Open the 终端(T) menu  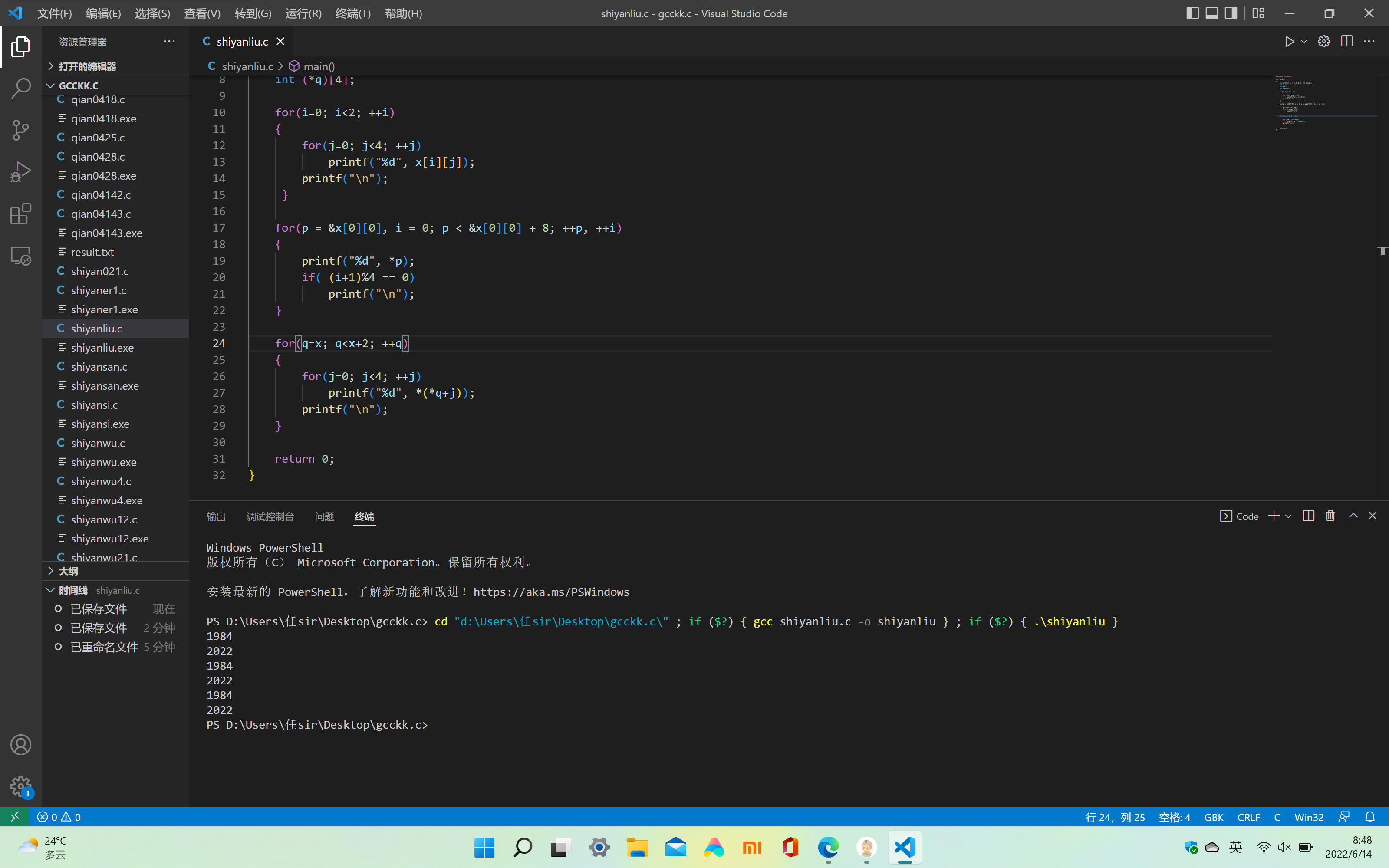tap(352, 13)
